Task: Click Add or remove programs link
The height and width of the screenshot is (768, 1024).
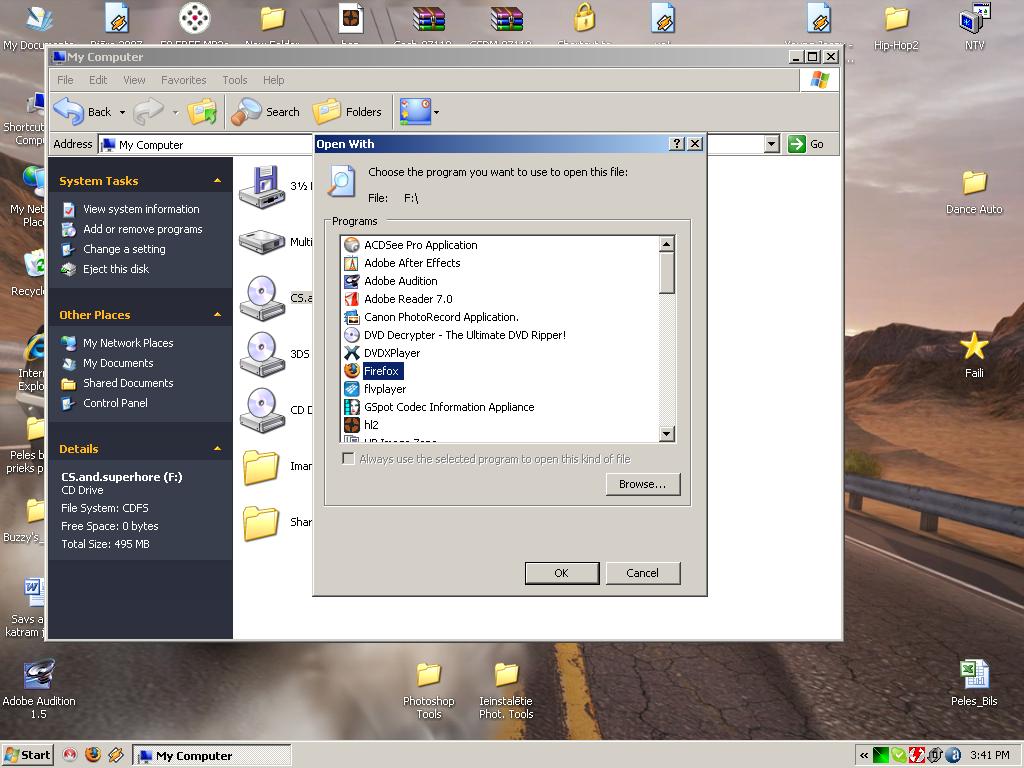Action: 142,229
